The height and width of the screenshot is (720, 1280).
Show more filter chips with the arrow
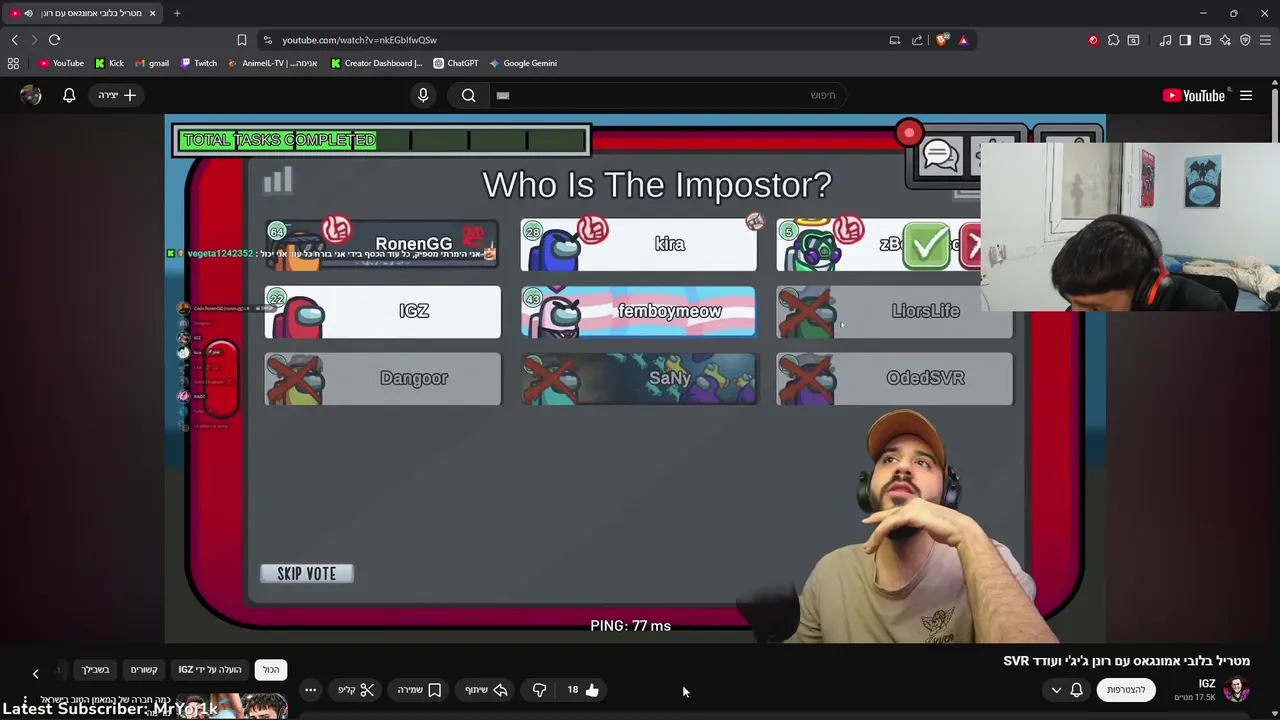[x=35, y=673]
